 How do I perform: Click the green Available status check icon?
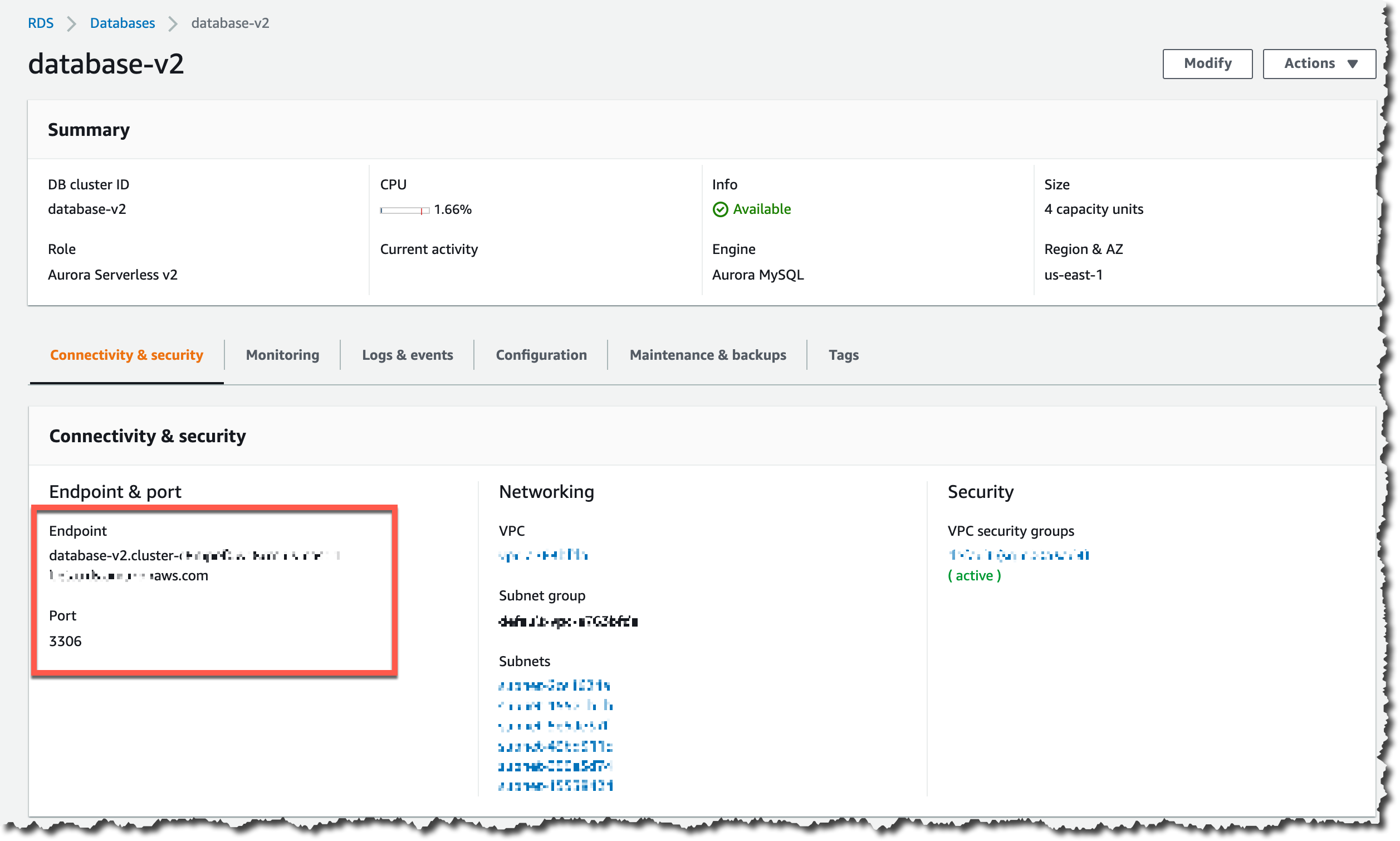coord(719,209)
